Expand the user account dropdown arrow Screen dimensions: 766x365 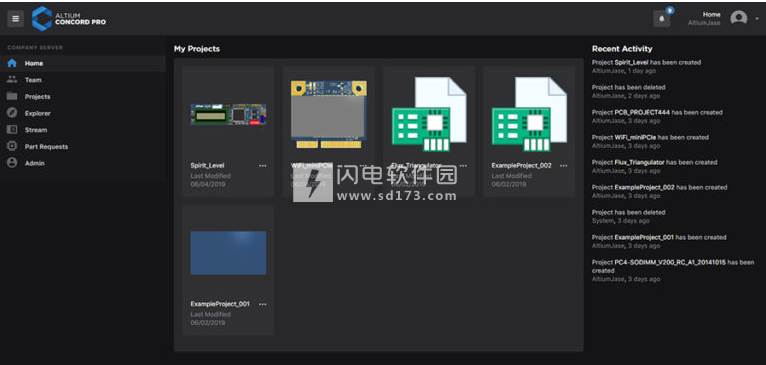[x=758, y=19]
